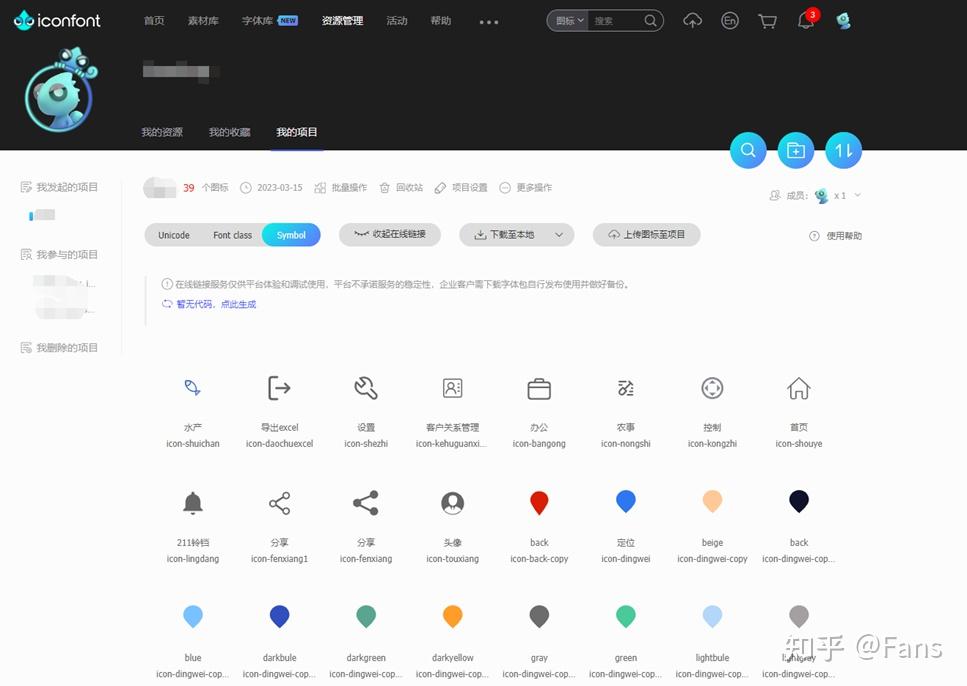This screenshot has height=686, width=967.
Task: Select the 首页 home icon in the grid
Action: tap(798, 388)
